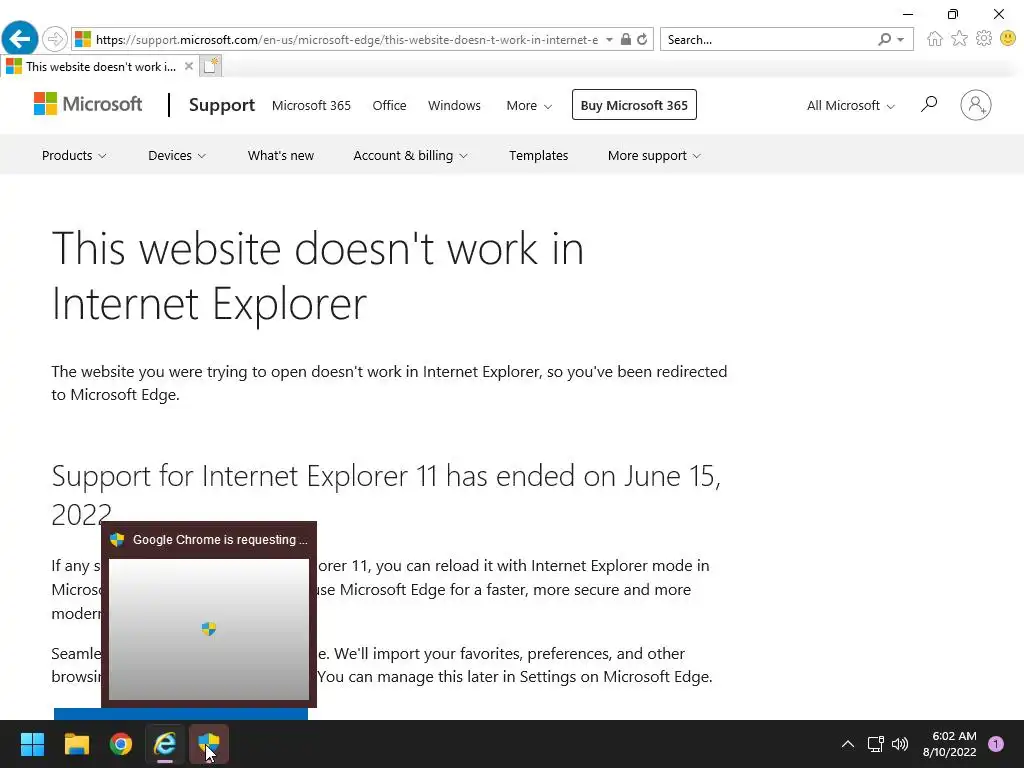Open IE Home page icon
The height and width of the screenshot is (768, 1024).
(x=935, y=39)
